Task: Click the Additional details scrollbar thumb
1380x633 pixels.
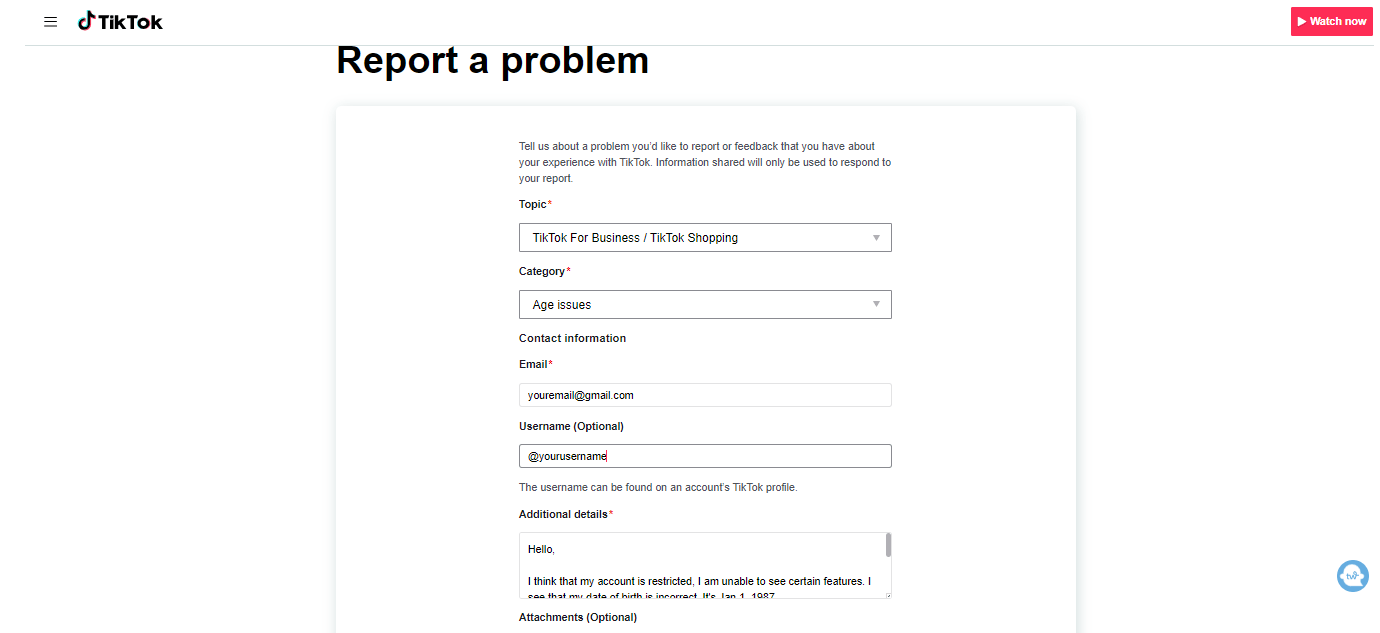Action: click(888, 545)
